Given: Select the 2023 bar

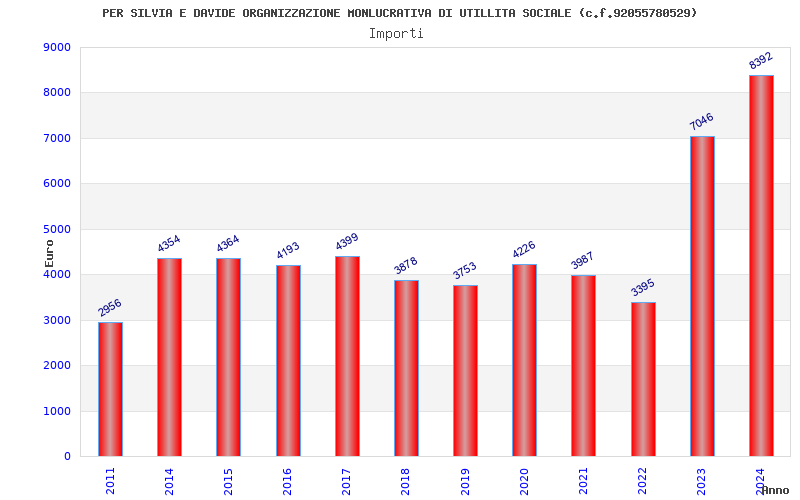Looking at the screenshot, I should click(703, 296).
